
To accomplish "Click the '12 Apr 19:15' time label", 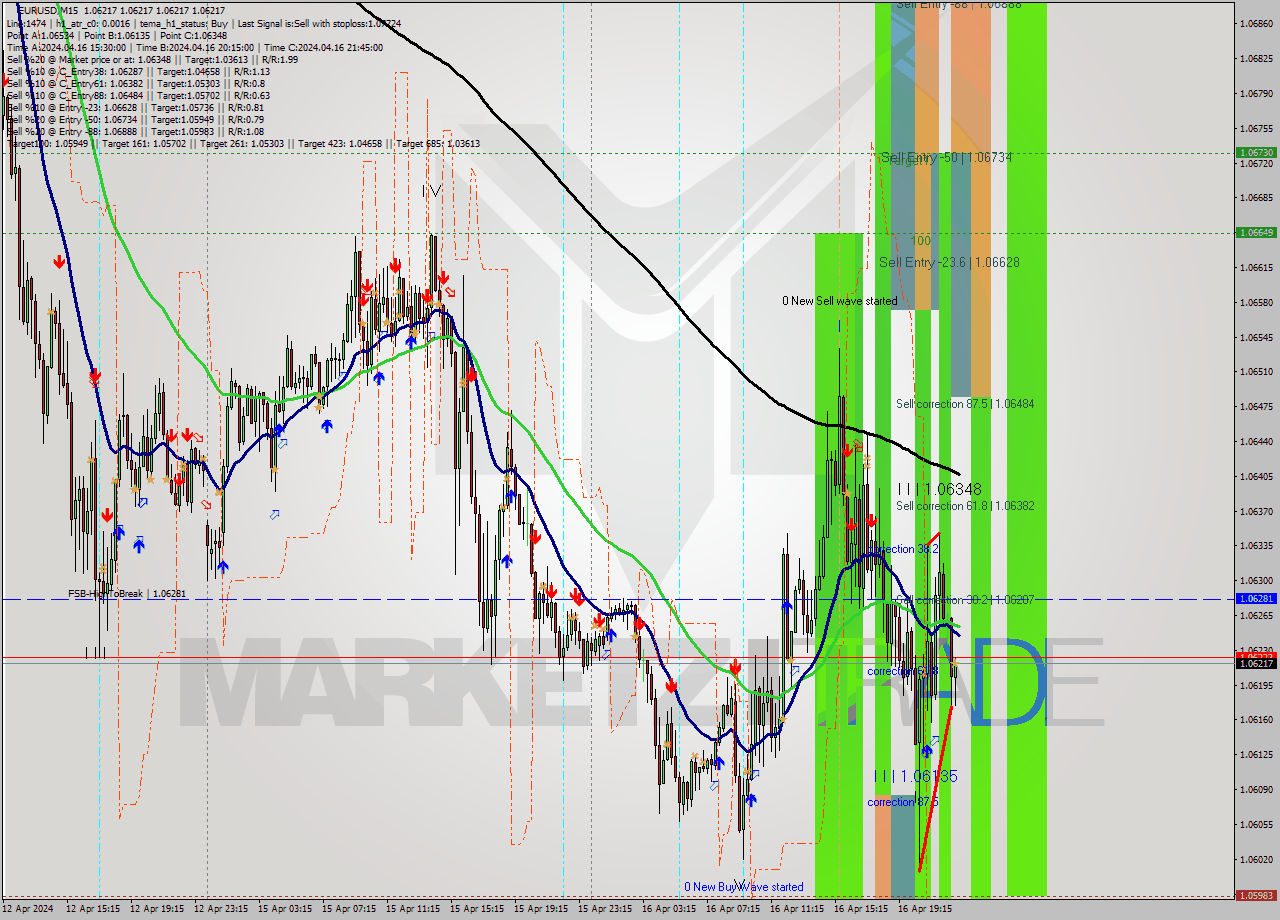I will click(157, 910).
